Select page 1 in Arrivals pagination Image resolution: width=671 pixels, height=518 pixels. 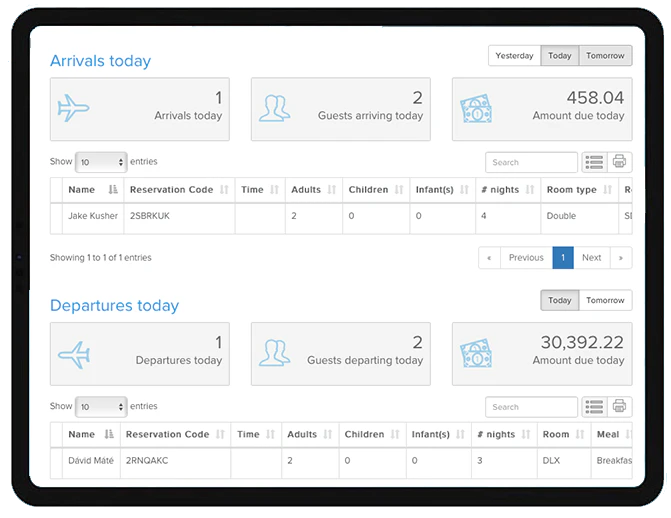coord(563,258)
